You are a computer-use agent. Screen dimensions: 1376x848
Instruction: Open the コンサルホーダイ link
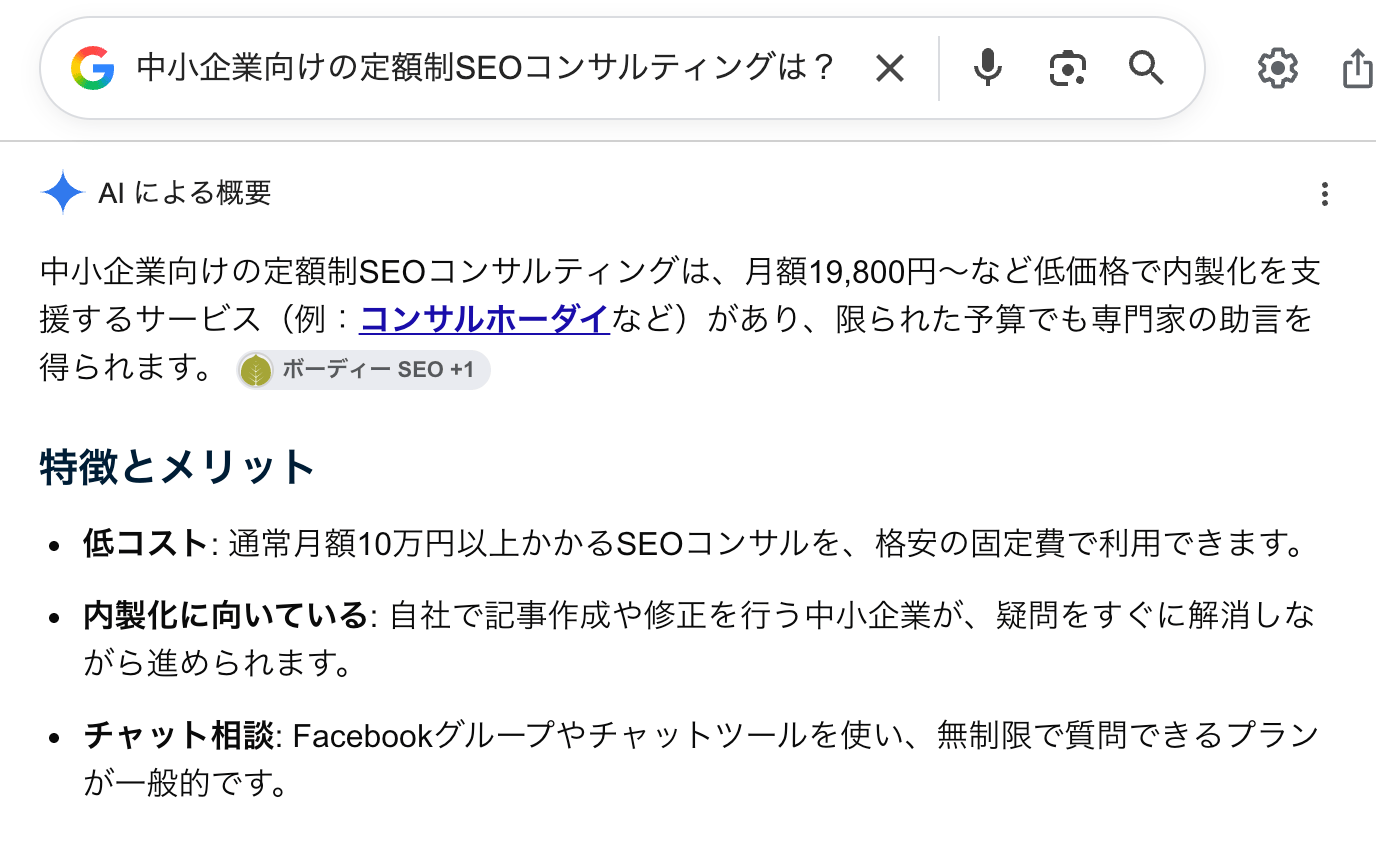point(484,319)
